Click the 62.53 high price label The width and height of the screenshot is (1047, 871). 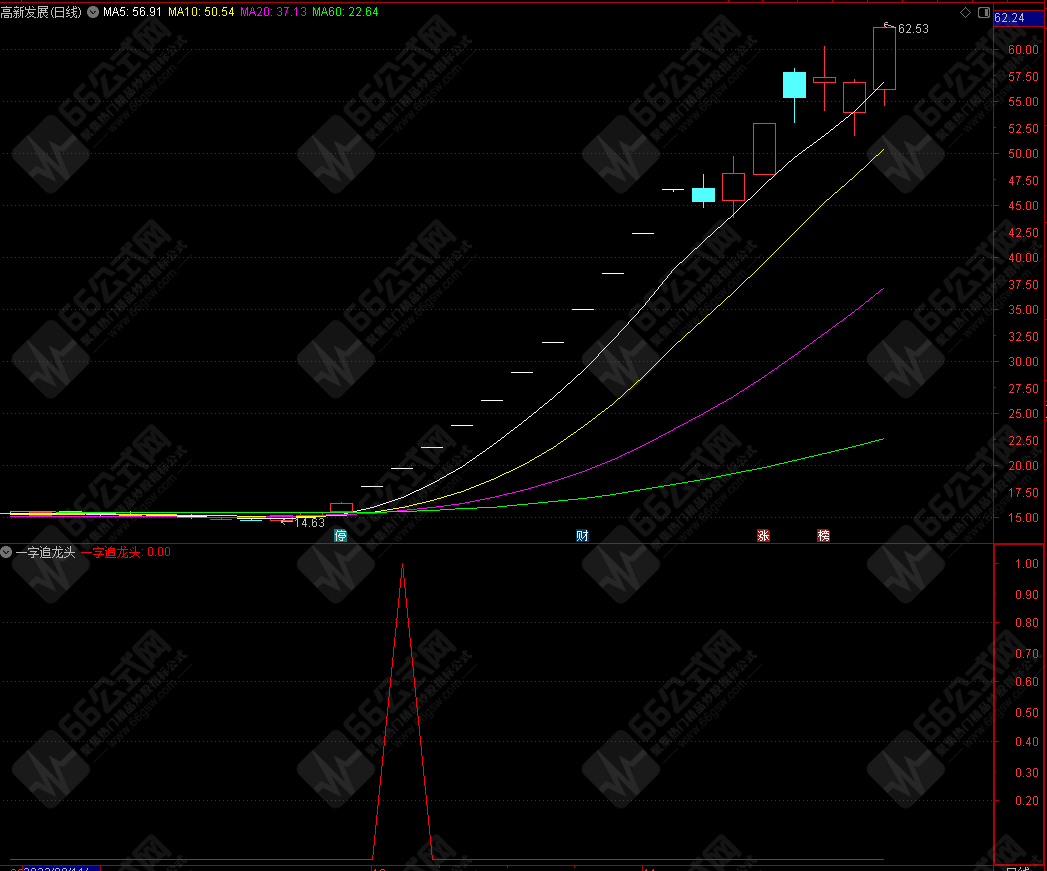coord(913,29)
